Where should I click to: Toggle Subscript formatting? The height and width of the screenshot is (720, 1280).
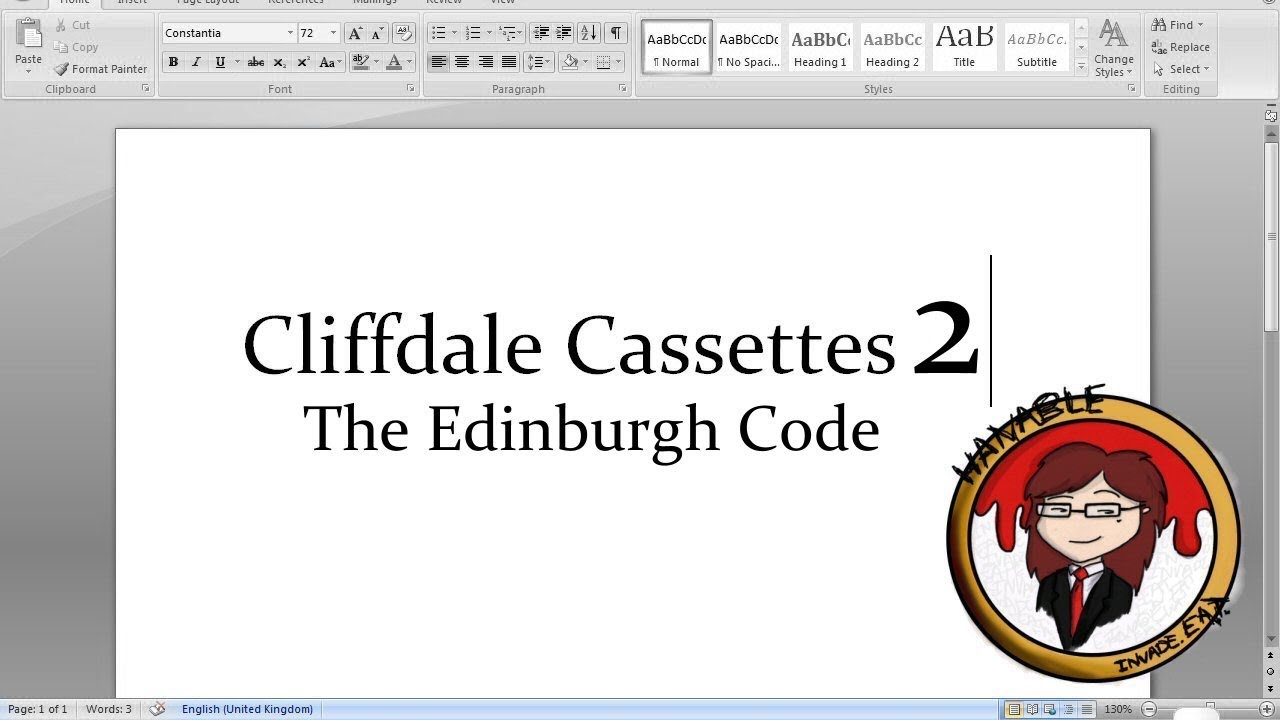[x=280, y=62]
